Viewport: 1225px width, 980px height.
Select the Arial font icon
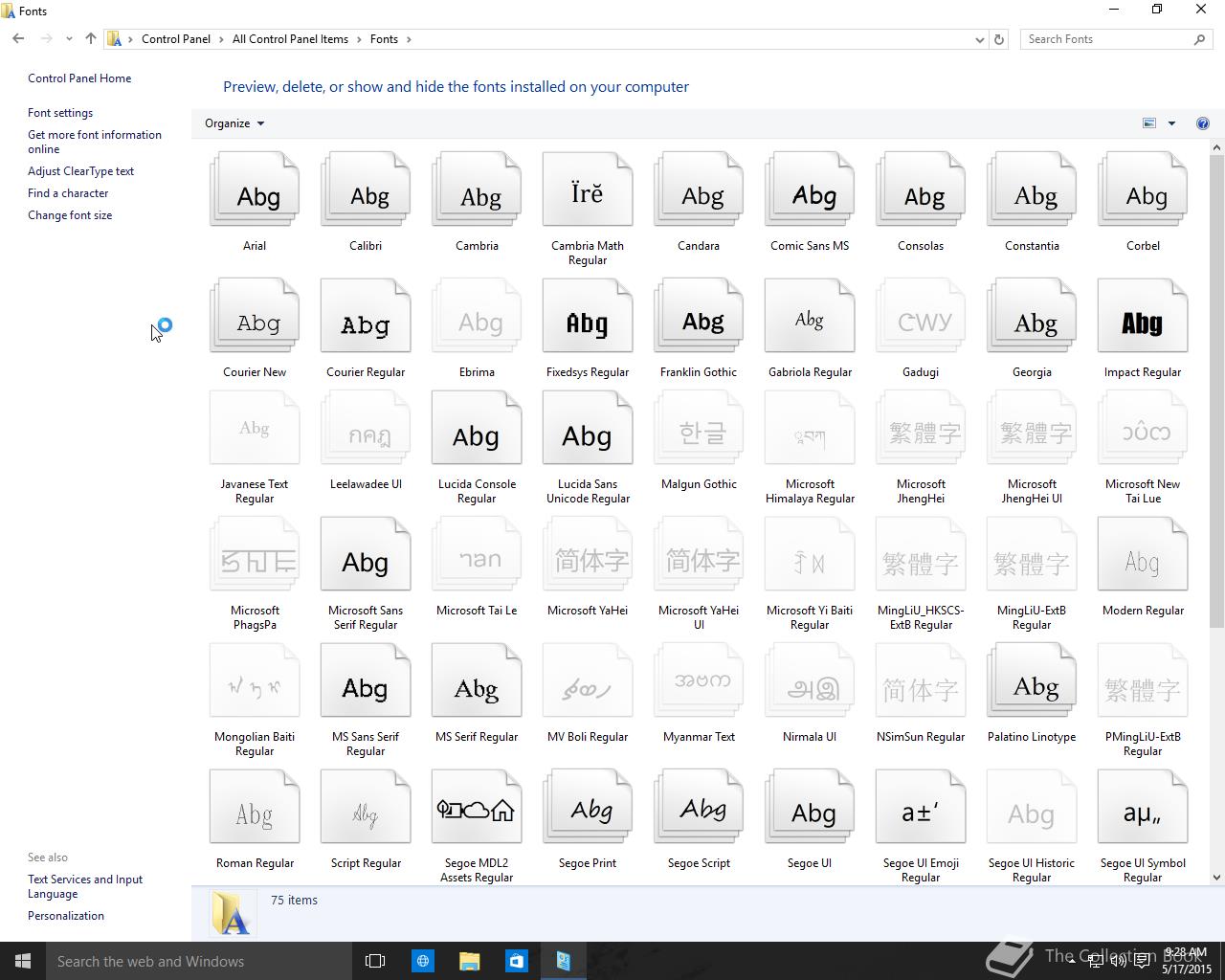255,189
